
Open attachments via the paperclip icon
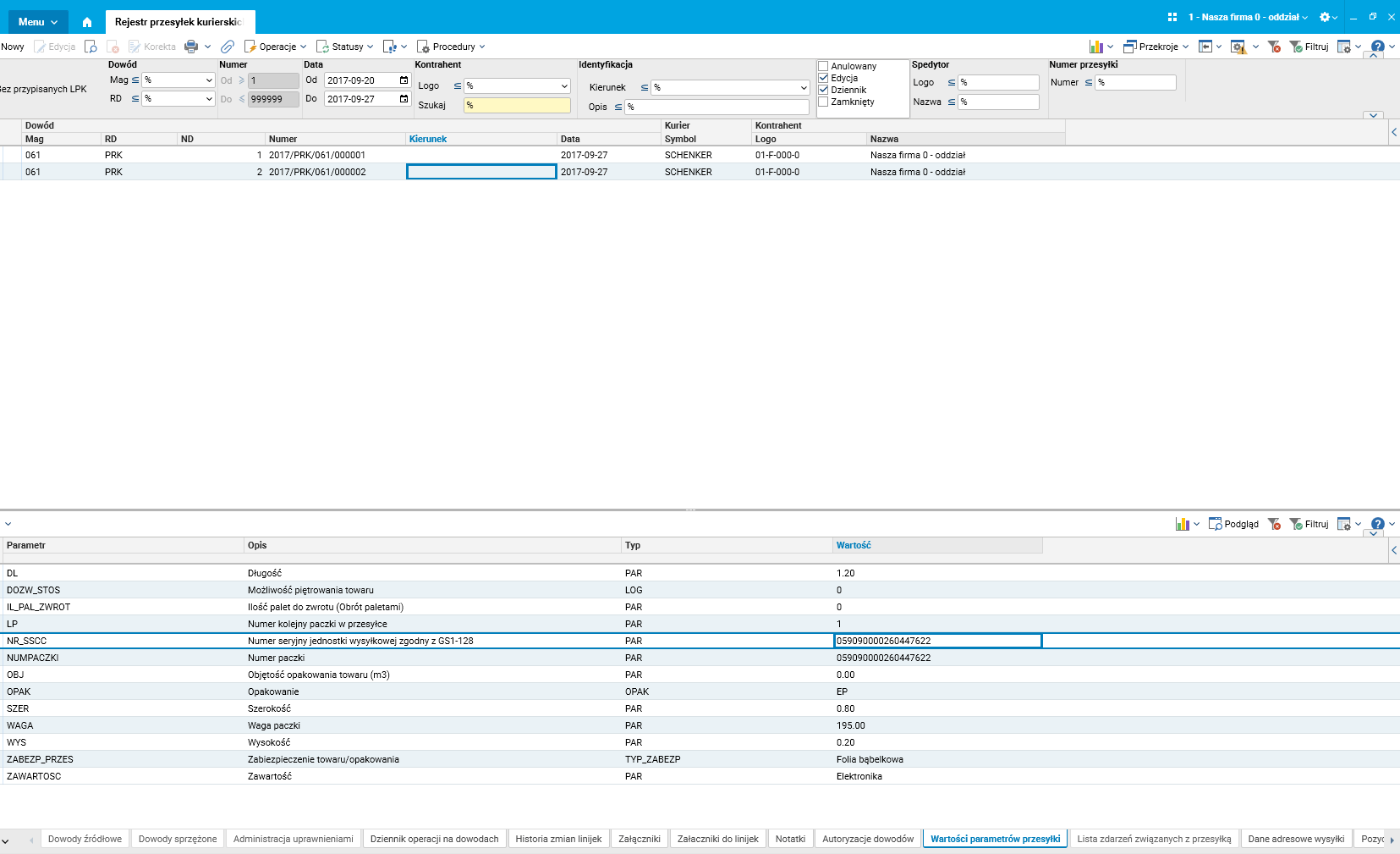coord(228,47)
